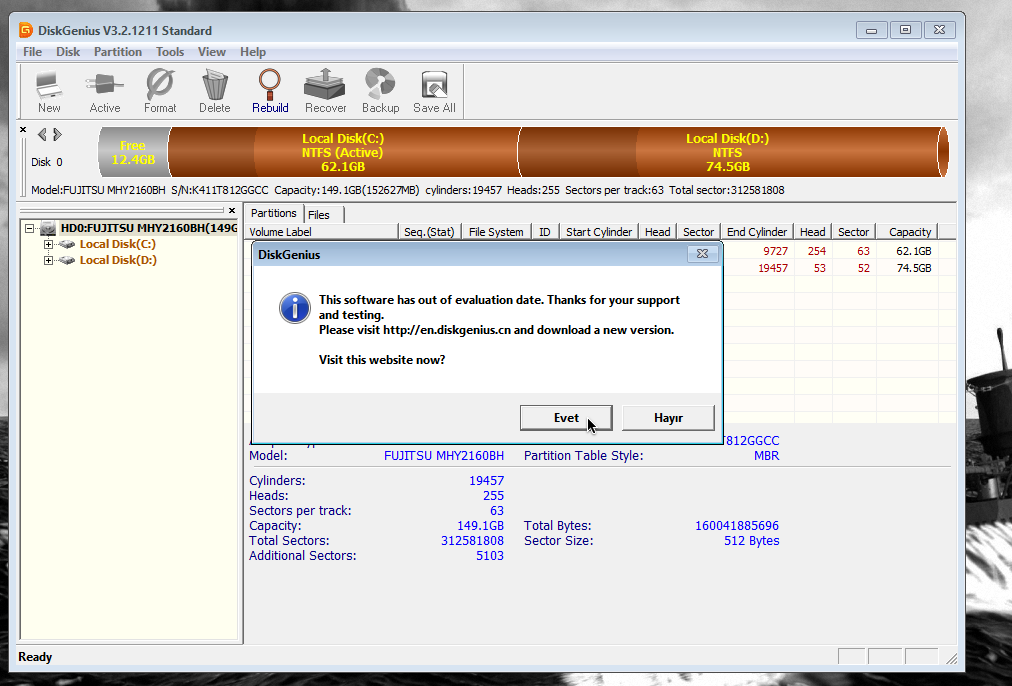Click the End Cylinder column header

756,232
